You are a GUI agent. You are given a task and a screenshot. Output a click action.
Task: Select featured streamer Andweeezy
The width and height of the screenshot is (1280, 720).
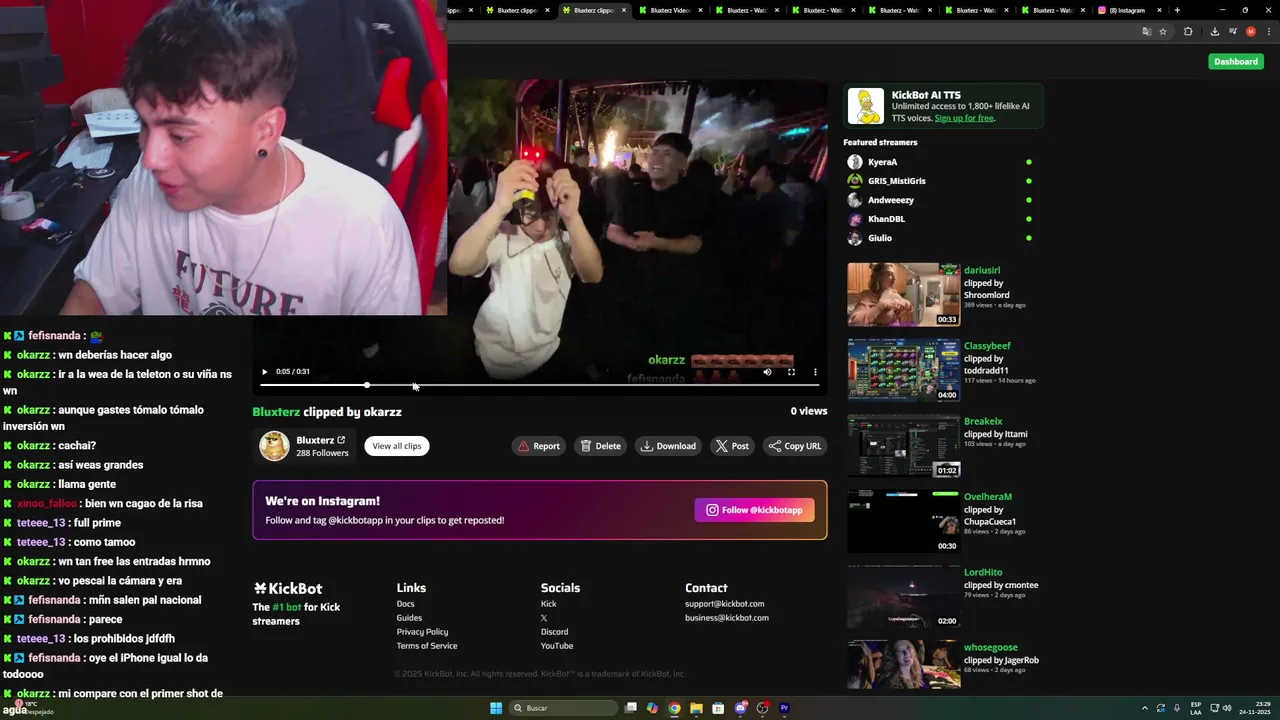click(x=890, y=200)
